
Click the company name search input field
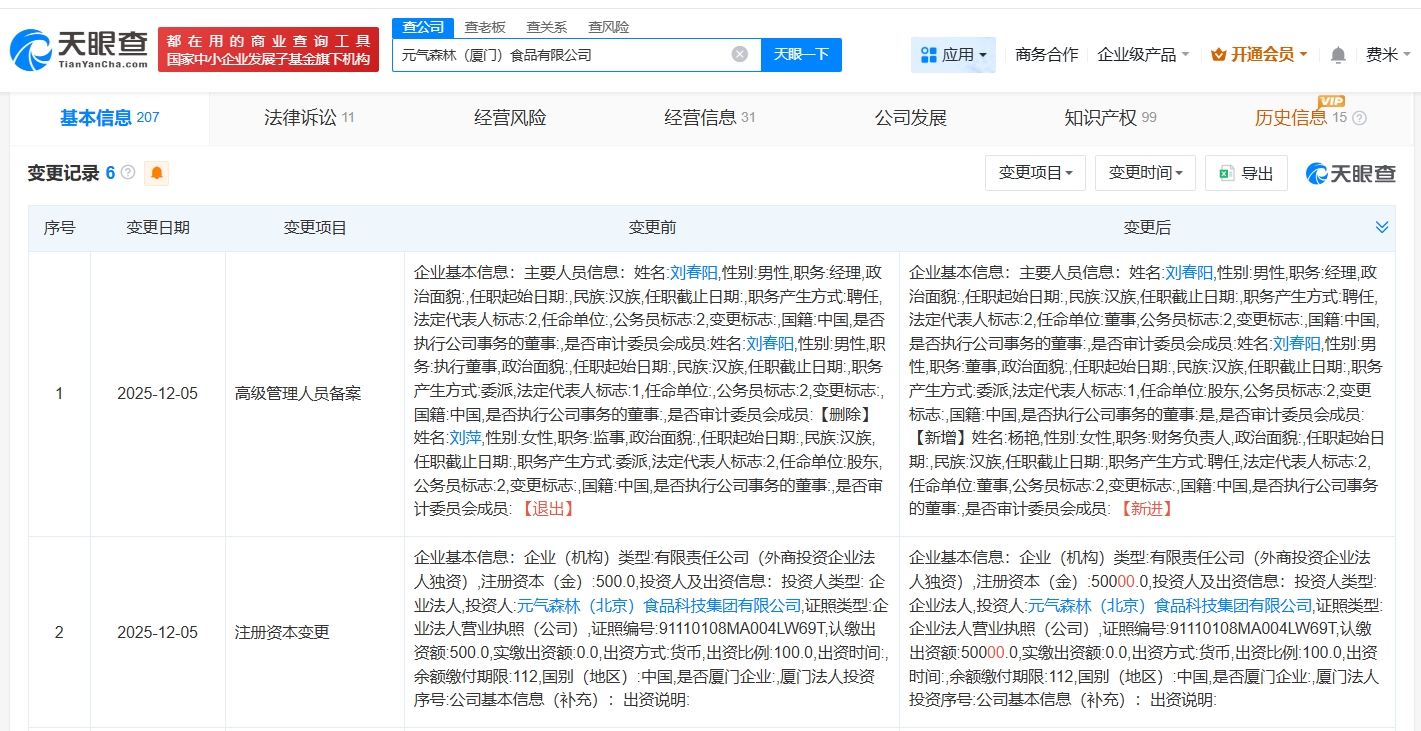[560, 55]
